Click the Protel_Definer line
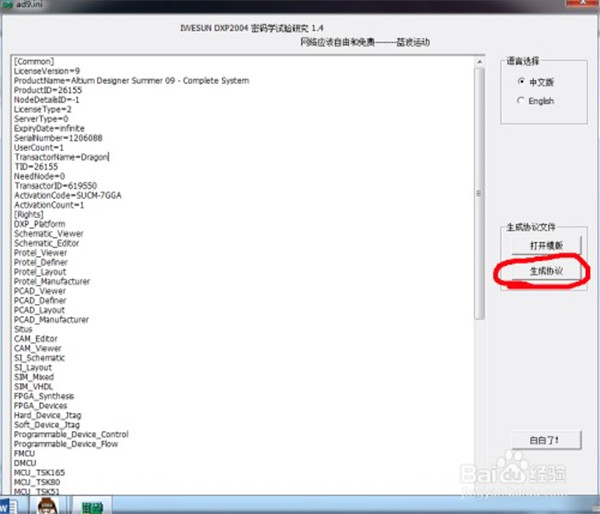This screenshot has height=514, width=600. (x=41, y=263)
